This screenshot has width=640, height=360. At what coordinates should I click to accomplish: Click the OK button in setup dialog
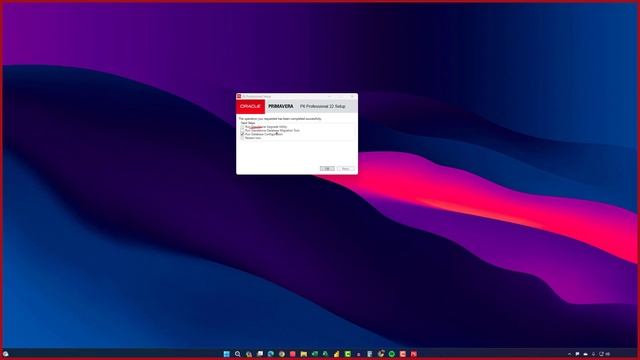(x=327, y=169)
